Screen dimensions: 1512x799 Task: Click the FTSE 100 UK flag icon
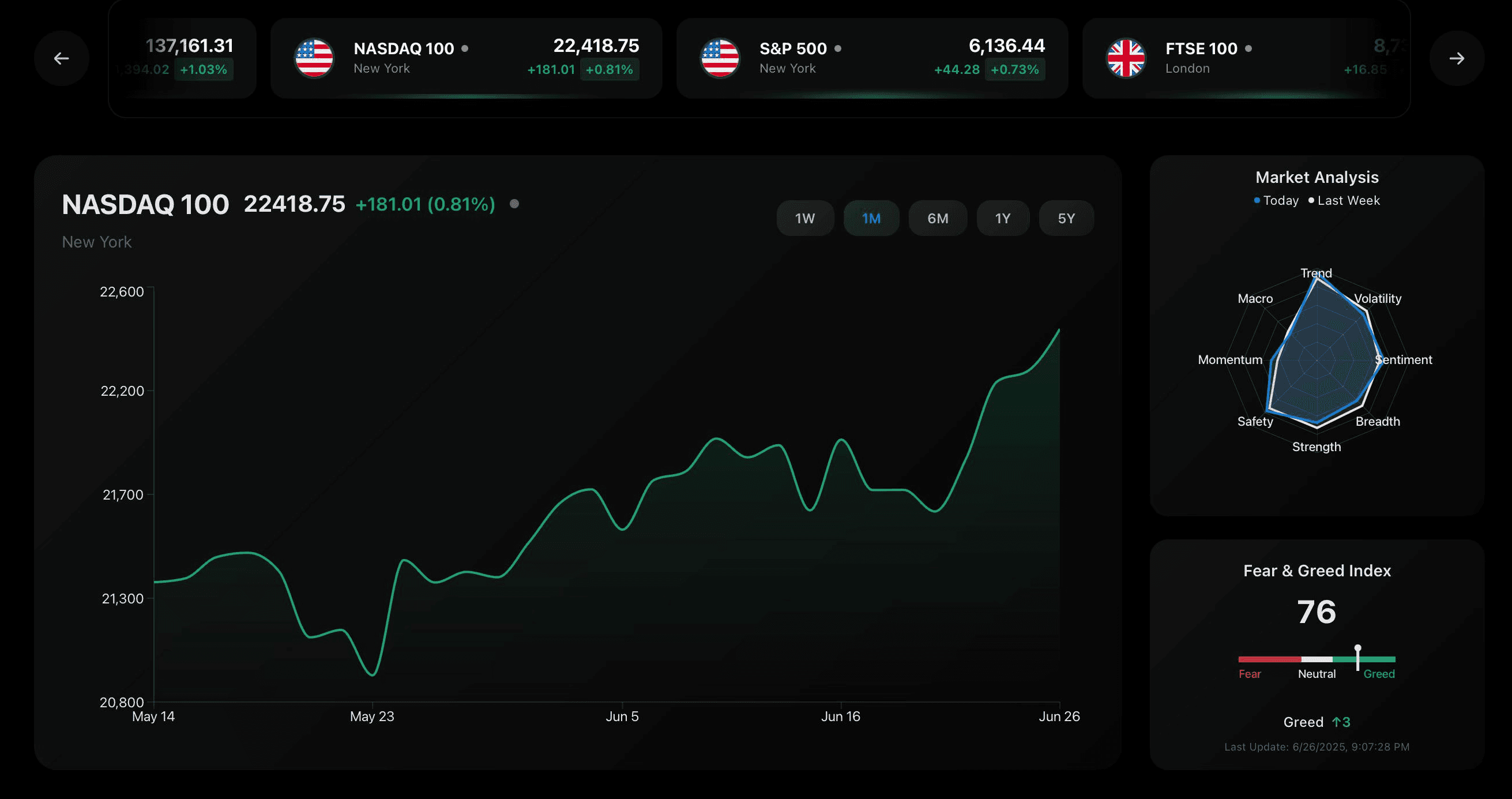(1125, 58)
